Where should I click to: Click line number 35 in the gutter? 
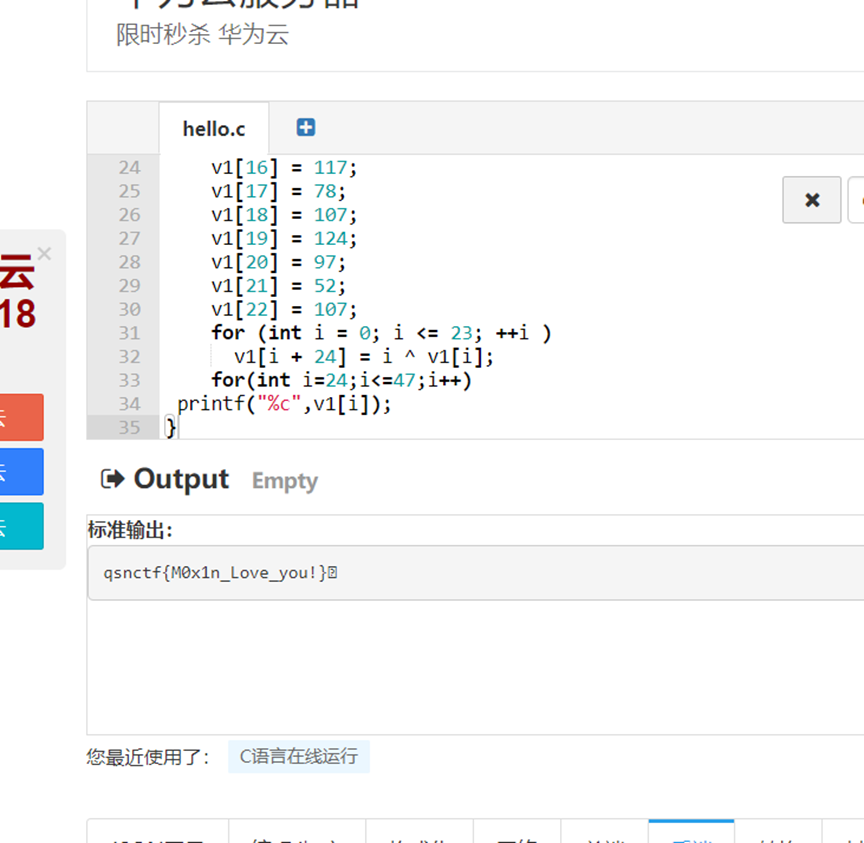pos(129,427)
